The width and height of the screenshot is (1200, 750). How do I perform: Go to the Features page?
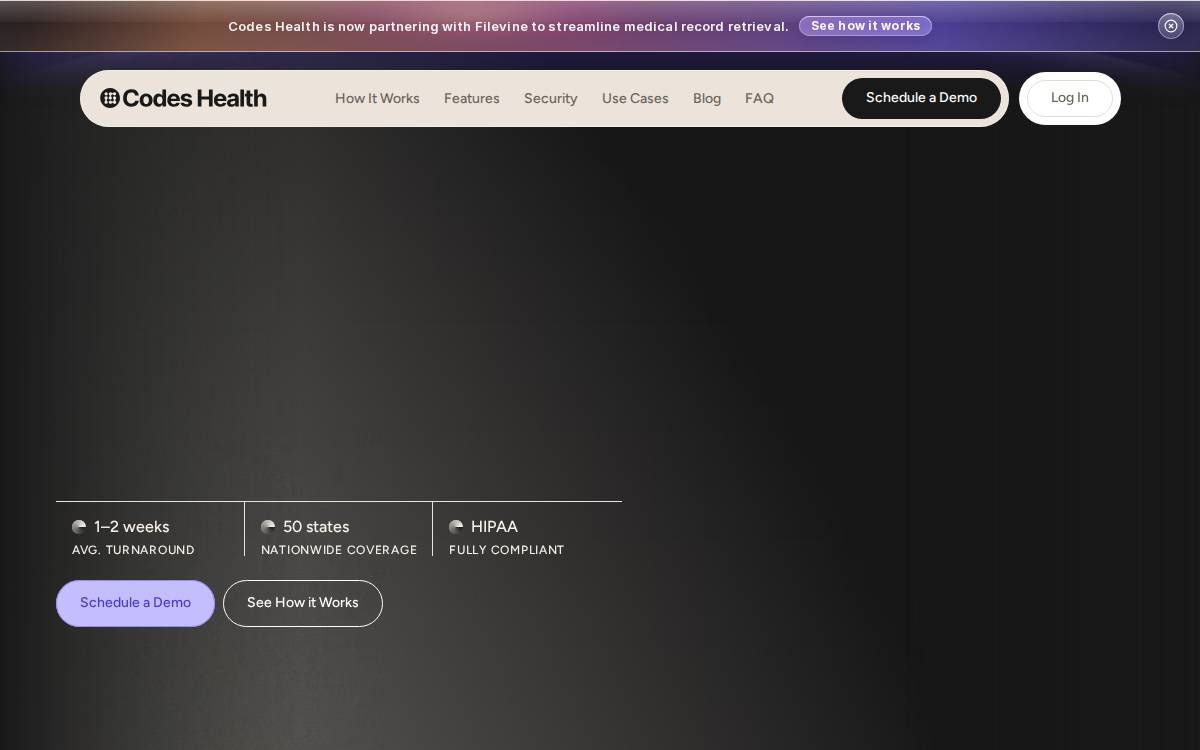(472, 98)
